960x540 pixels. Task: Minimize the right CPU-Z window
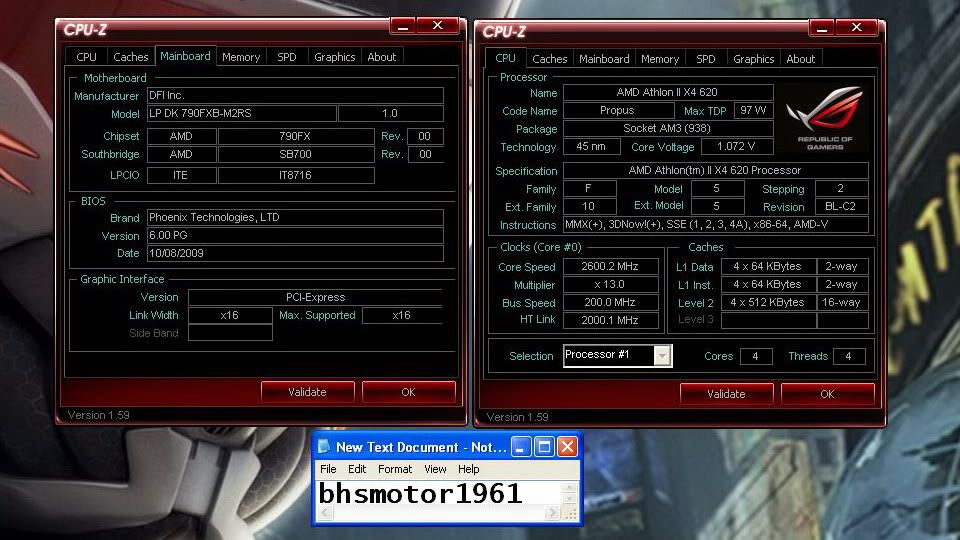(822, 28)
